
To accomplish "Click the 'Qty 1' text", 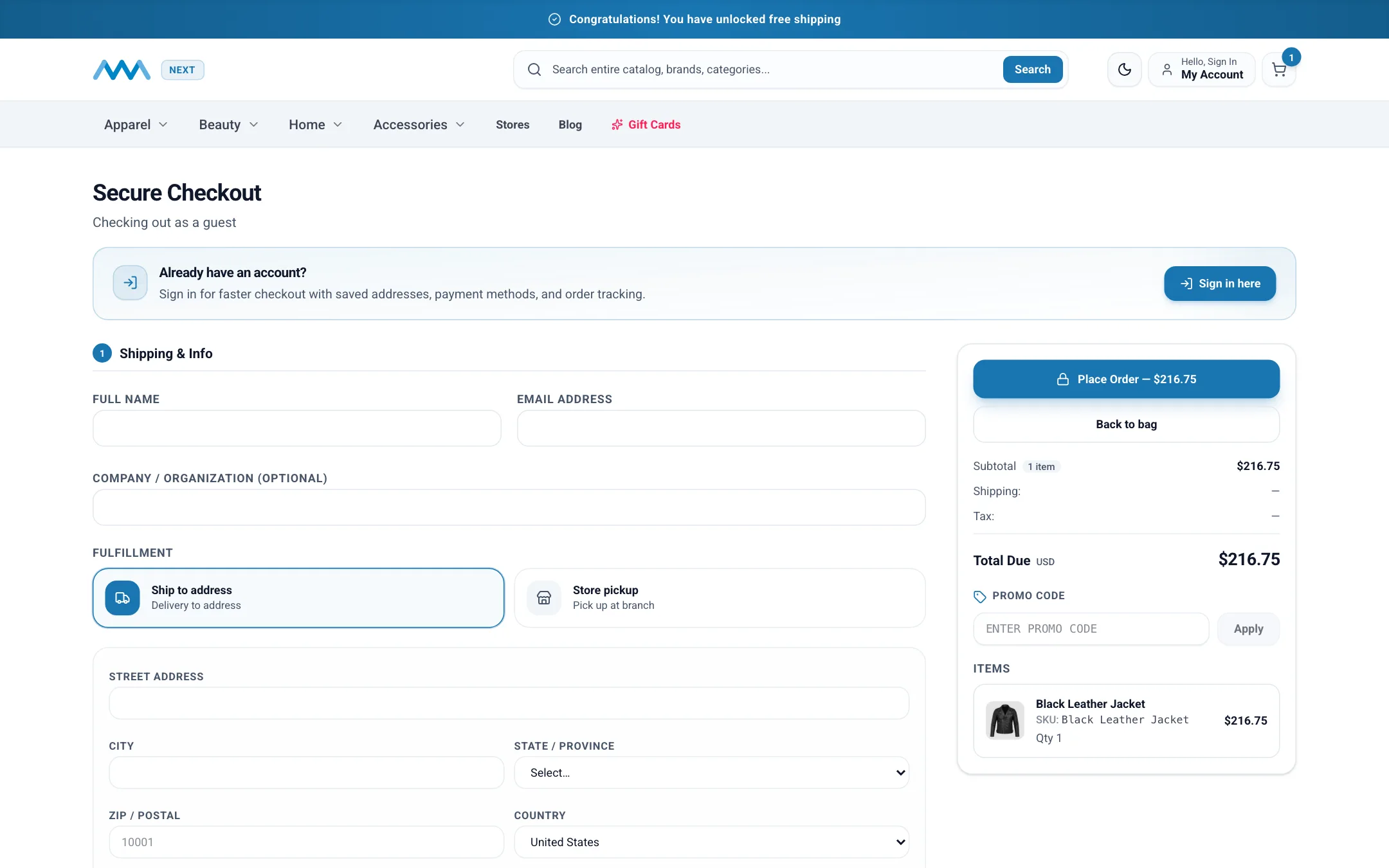I will click(1048, 738).
